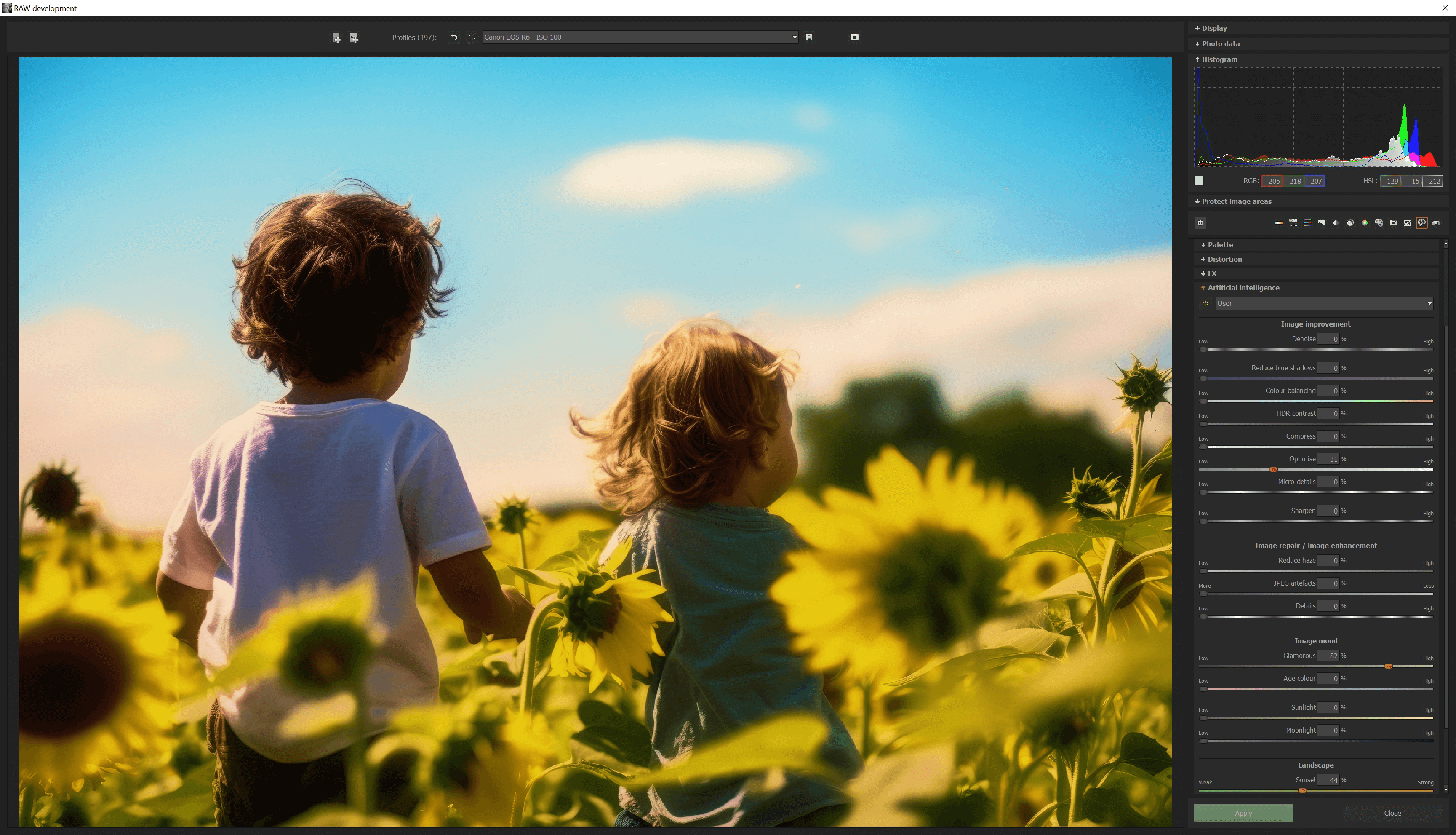The width and height of the screenshot is (1456, 835).
Task: Open the painter's palette module icon
Action: [x=1379, y=223]
